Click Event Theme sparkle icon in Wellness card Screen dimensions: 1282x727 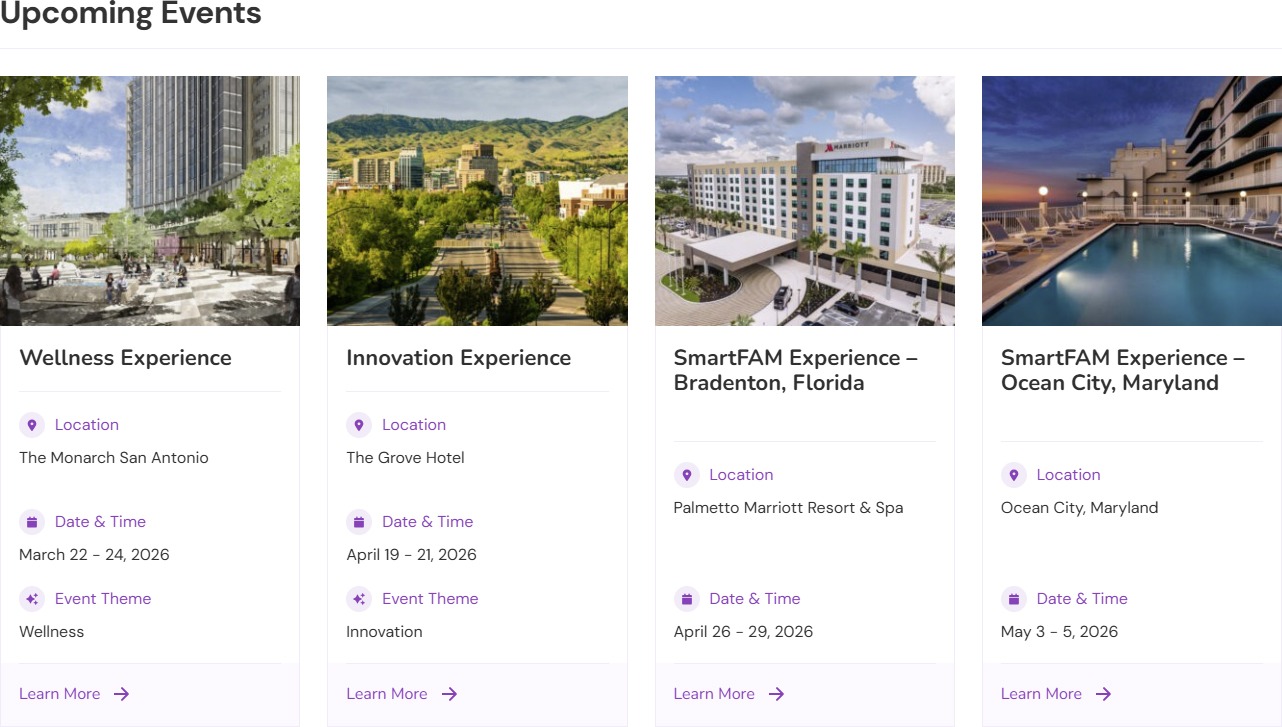[x=32, y=599]
